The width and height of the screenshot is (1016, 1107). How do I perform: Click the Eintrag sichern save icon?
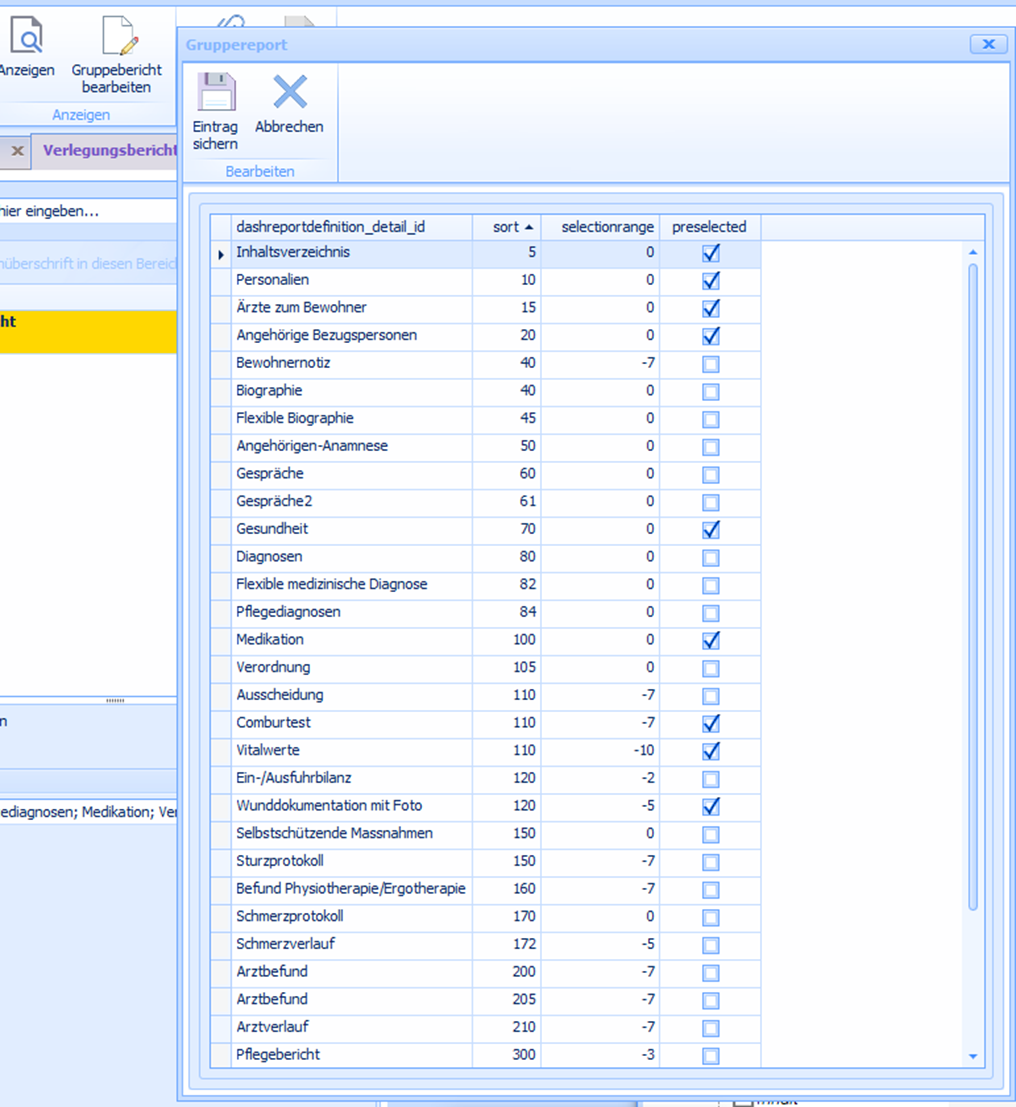pyautogui.click(x=215, y=93)
